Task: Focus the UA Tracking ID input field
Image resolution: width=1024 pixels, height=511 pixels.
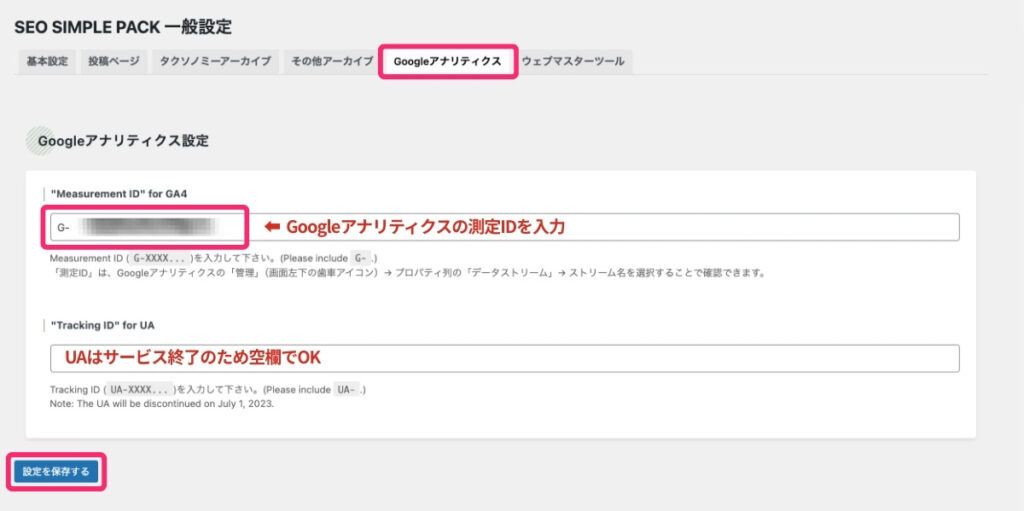Action: point(505,358)
